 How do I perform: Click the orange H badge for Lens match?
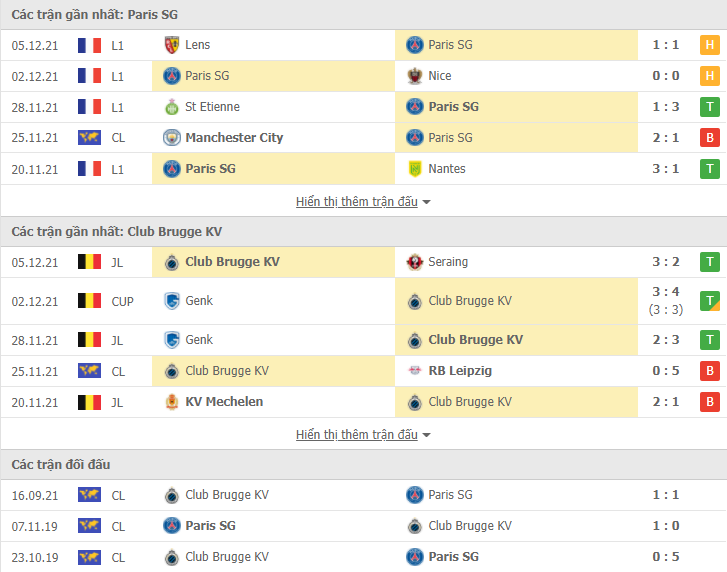(709, 45)
